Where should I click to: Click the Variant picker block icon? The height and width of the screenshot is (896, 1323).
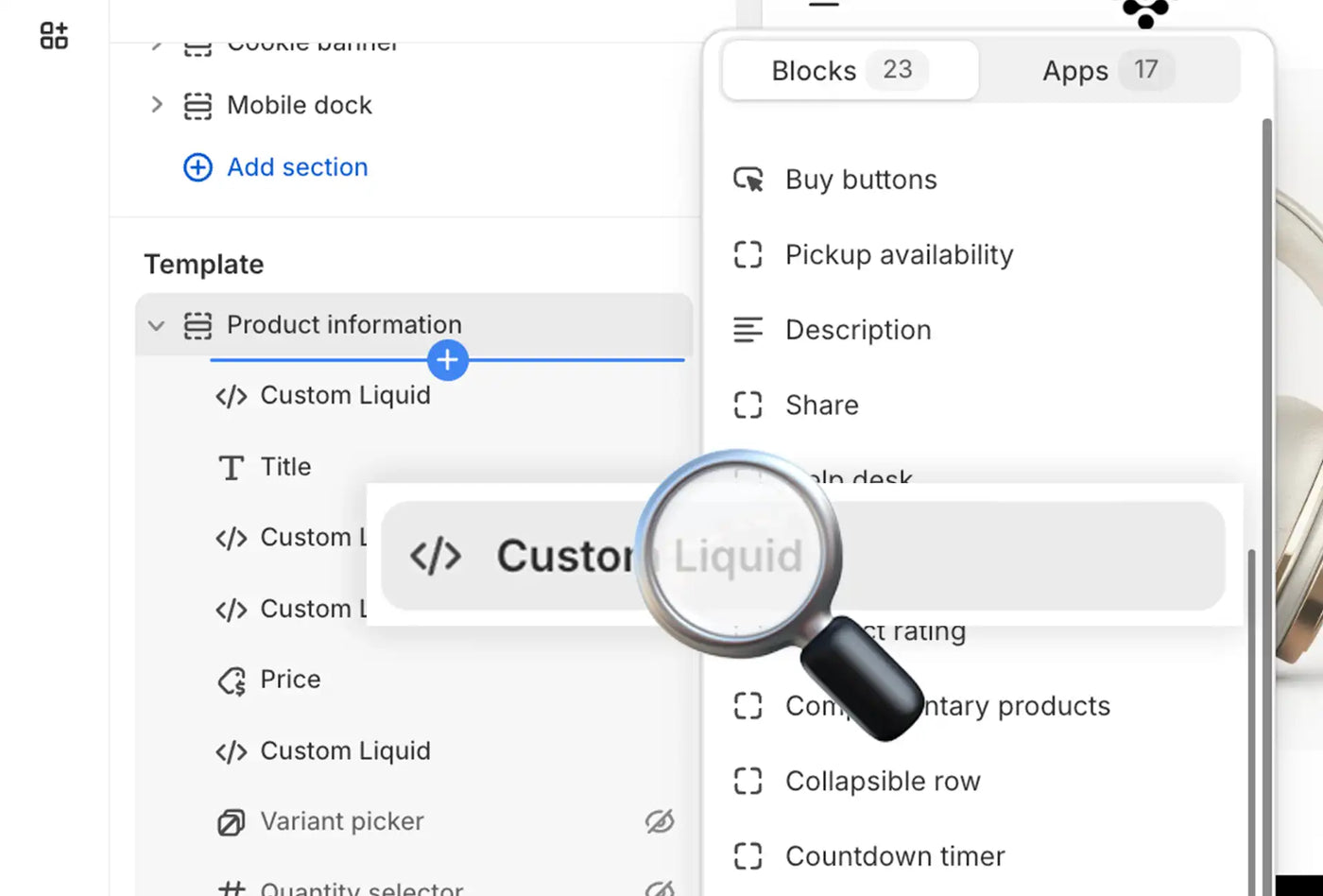pos(231,822)
